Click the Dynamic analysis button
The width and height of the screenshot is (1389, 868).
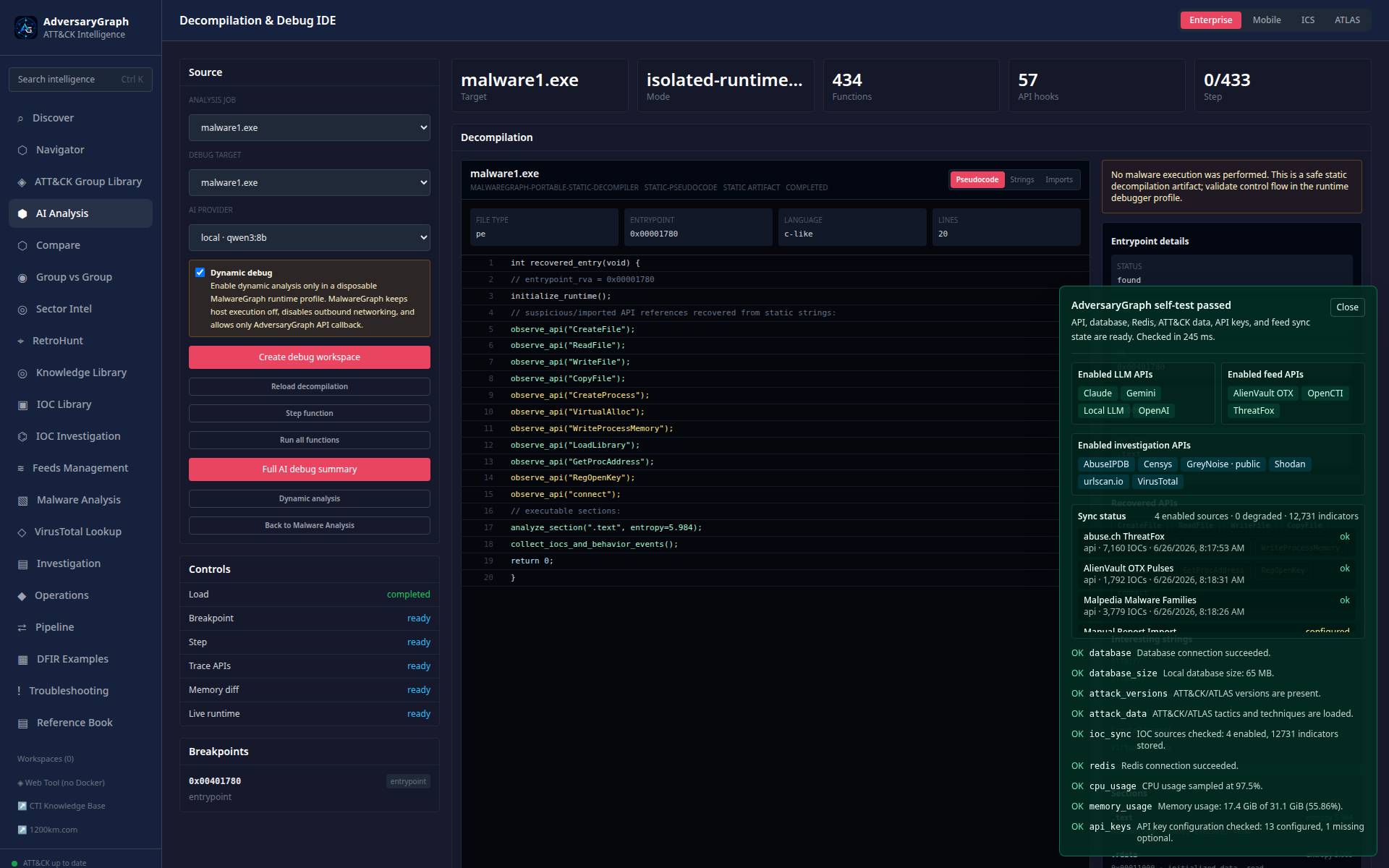[x=310, y=499]
